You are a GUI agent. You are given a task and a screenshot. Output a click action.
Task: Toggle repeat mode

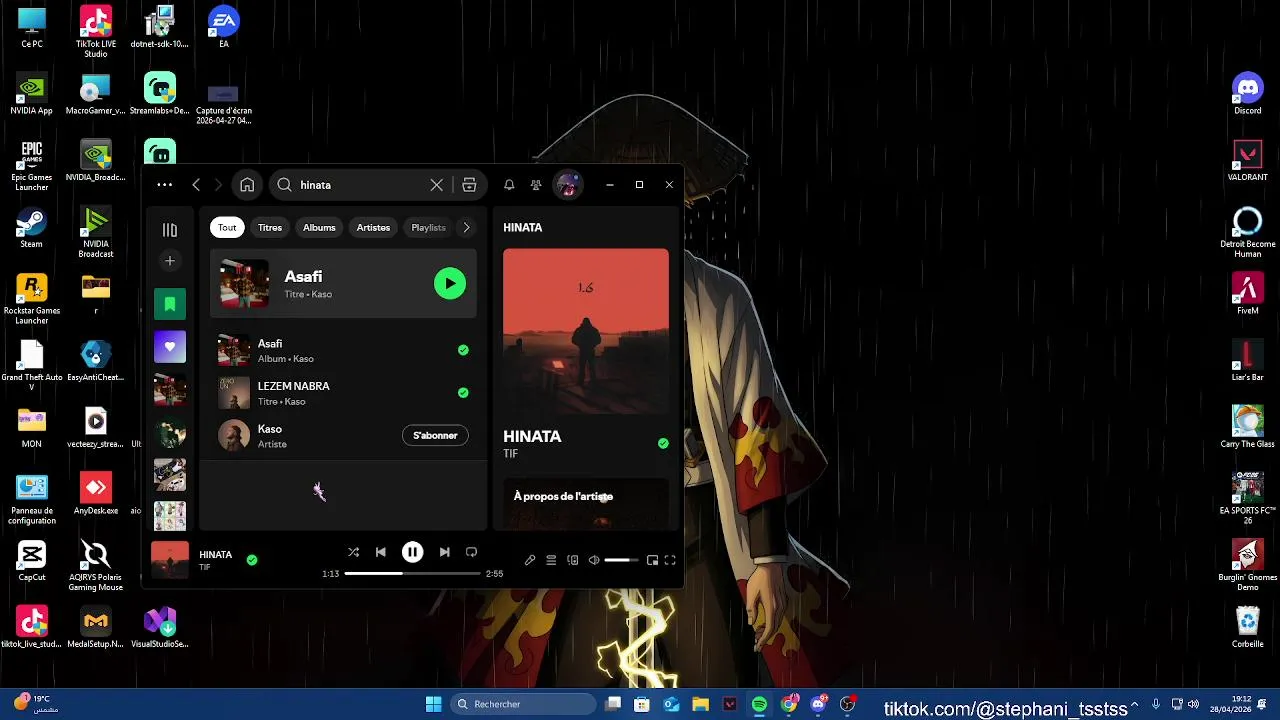[472, 552]
